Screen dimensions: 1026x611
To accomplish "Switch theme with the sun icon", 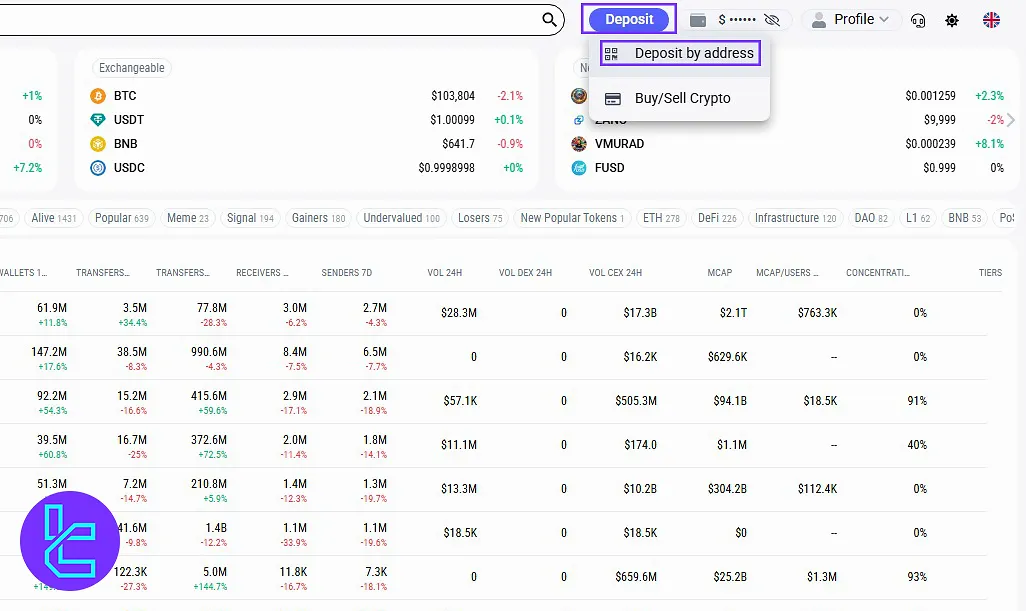I will [x=951, y=20].
